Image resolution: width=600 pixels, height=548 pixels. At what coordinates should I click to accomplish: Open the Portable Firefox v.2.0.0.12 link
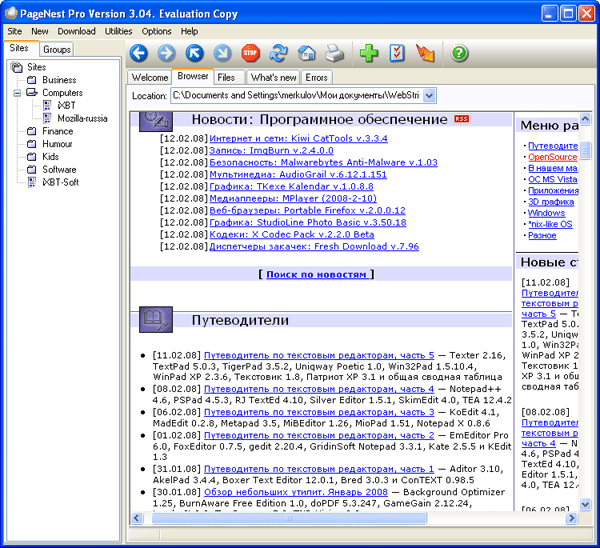307,210
